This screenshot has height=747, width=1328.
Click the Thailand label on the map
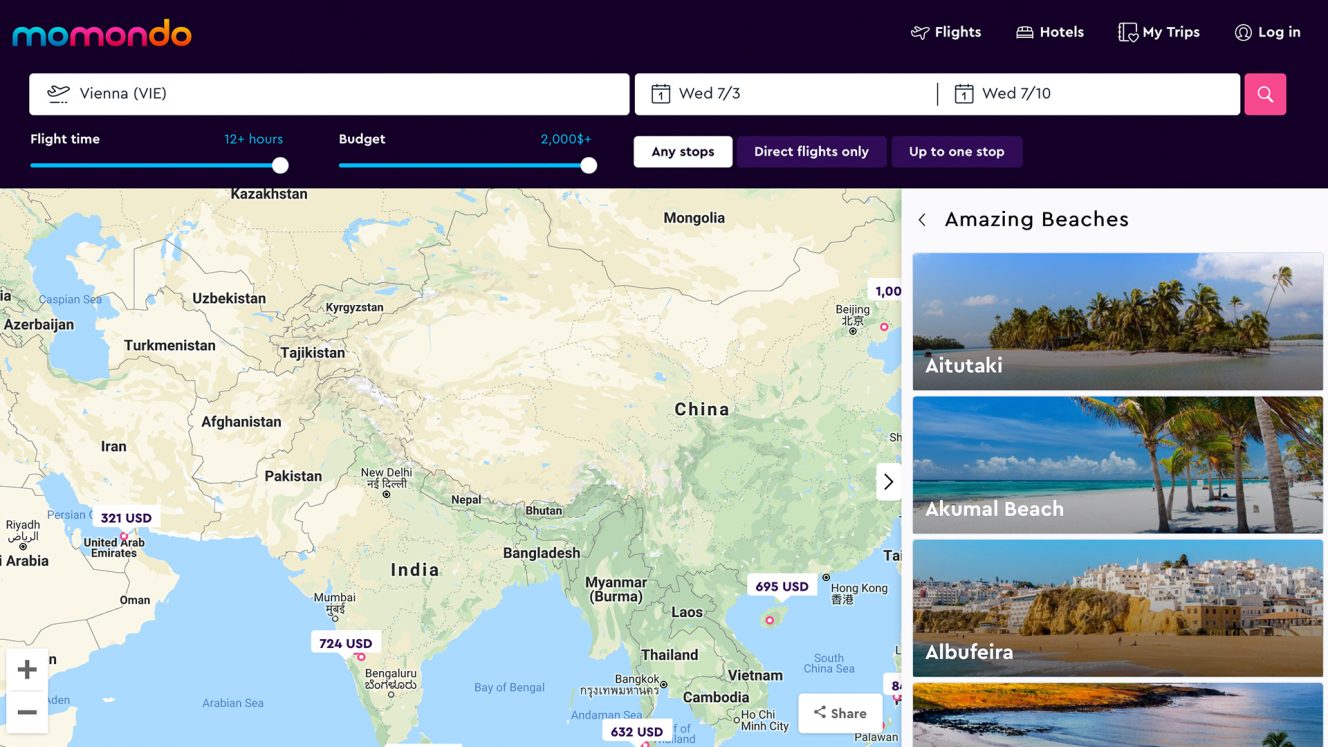(x=670, y=655)
